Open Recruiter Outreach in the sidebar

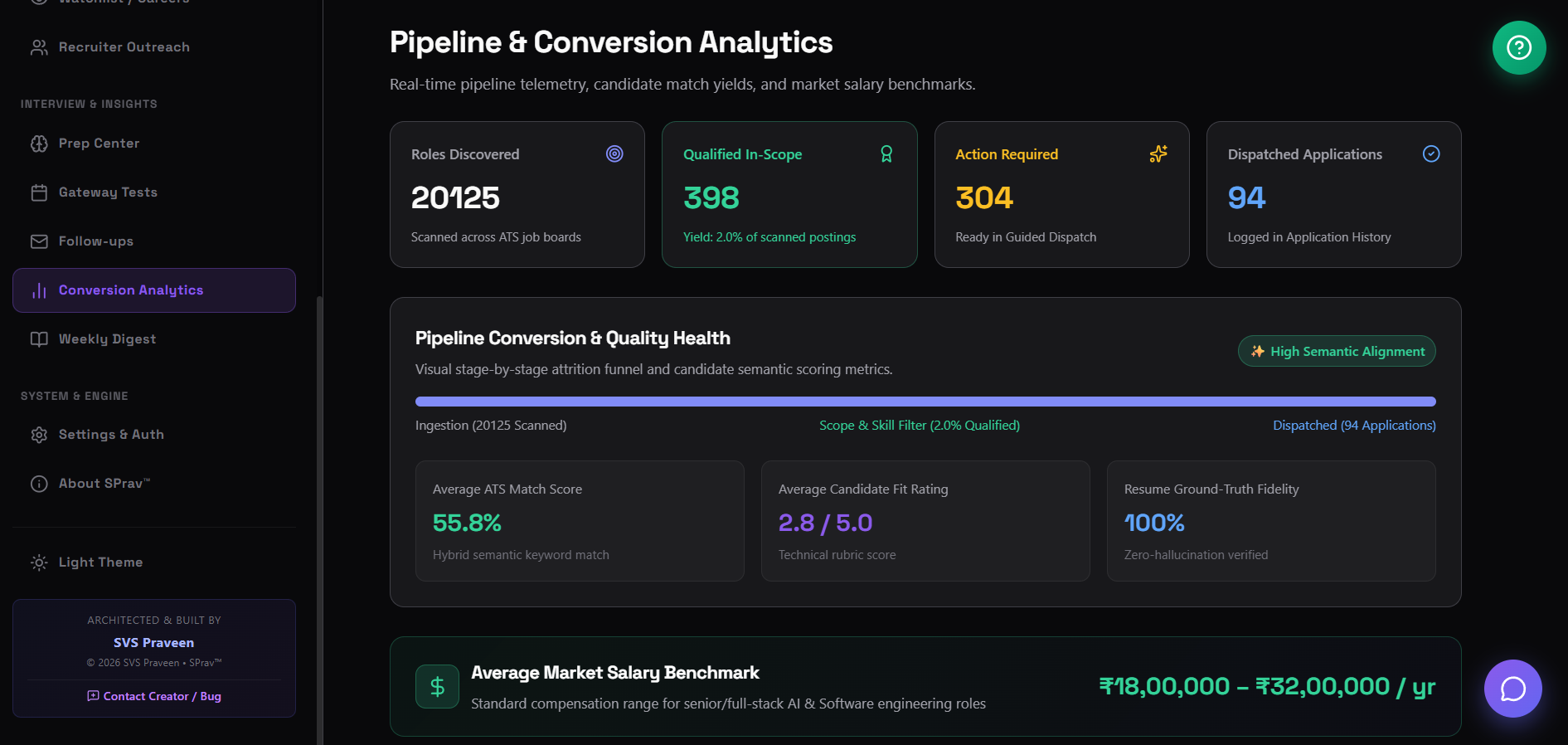pos(154,47)
